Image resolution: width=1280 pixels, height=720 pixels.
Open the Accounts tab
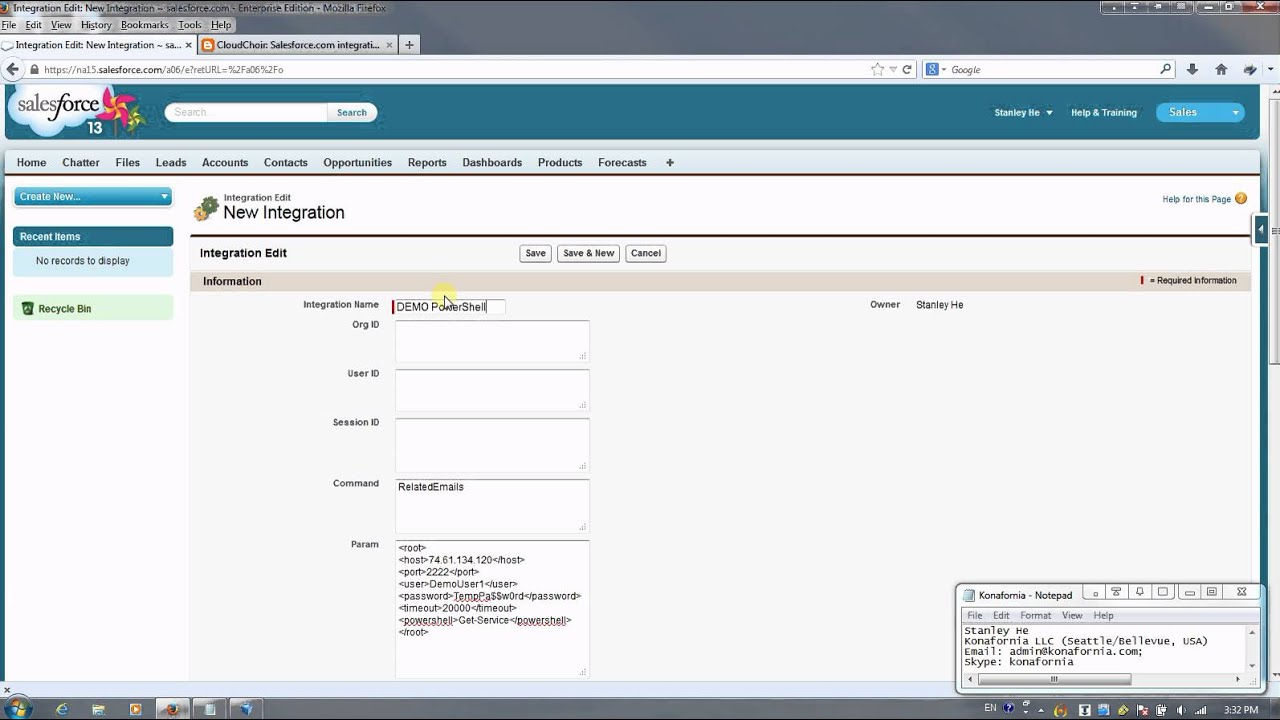tap(225, 162)
